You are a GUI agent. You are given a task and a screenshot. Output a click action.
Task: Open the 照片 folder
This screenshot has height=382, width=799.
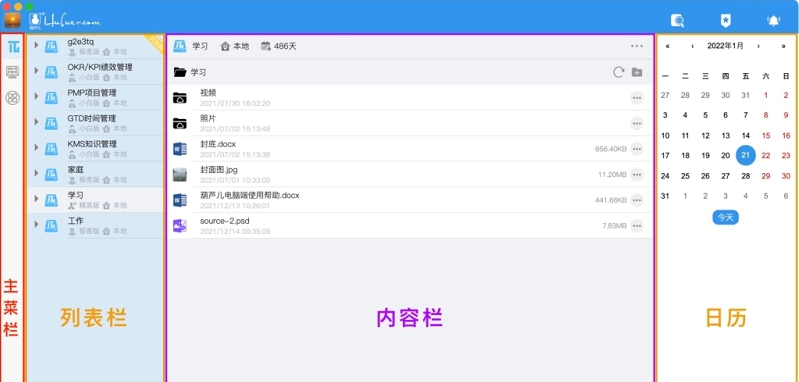410,123
